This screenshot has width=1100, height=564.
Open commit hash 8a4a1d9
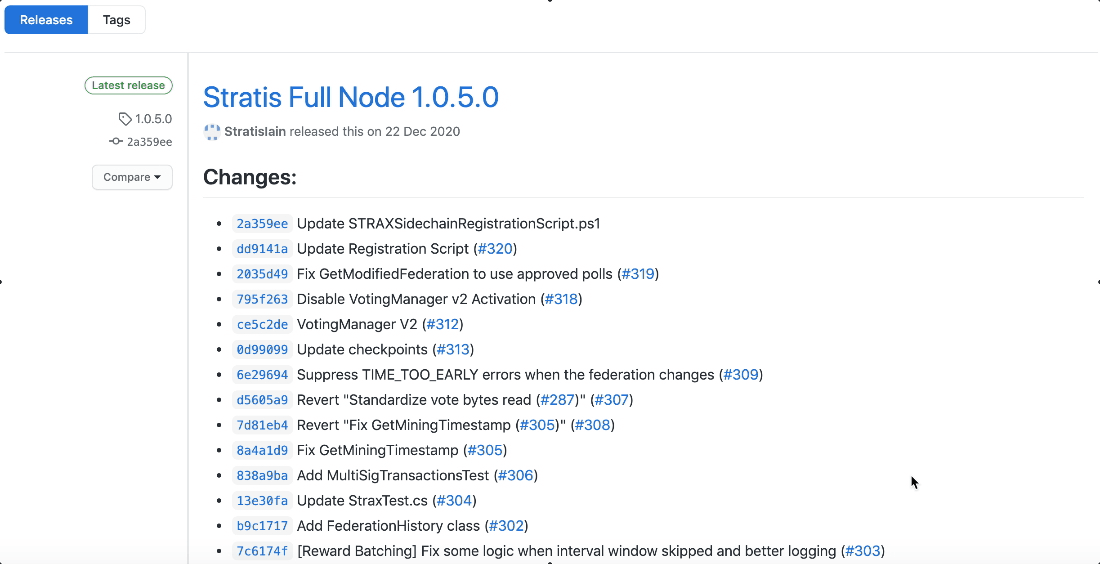(x=262, y=450)
